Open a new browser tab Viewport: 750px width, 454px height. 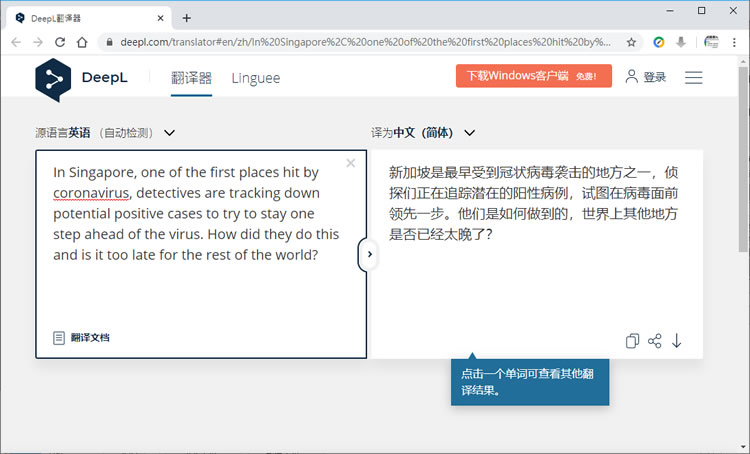(187, 17)
